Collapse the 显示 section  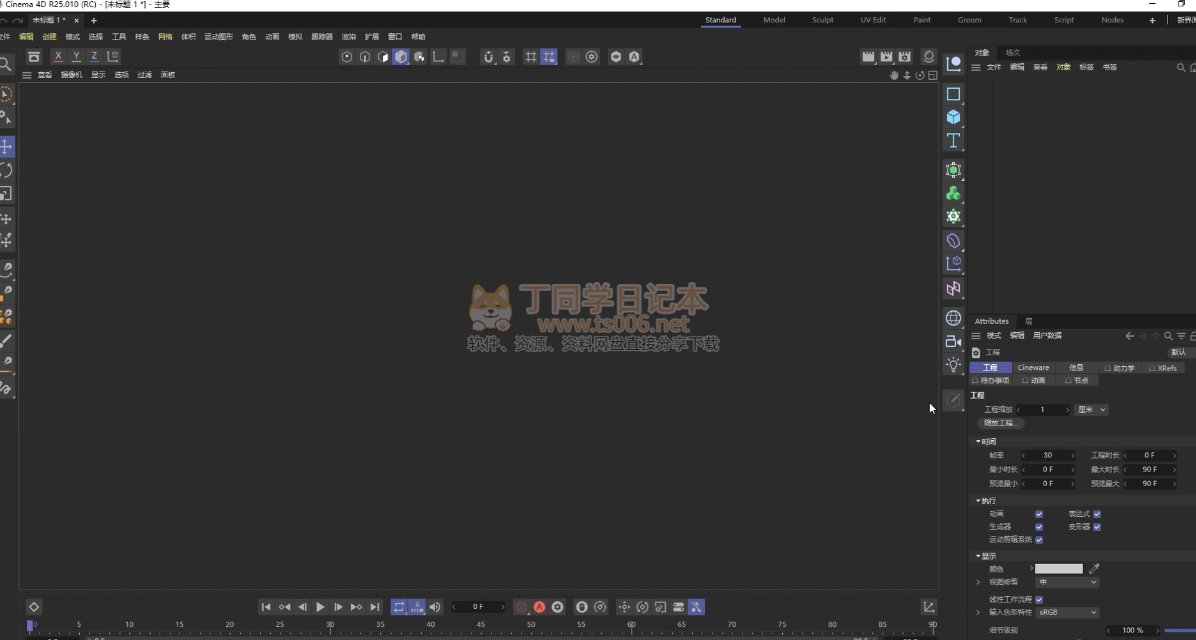(979, 556)
